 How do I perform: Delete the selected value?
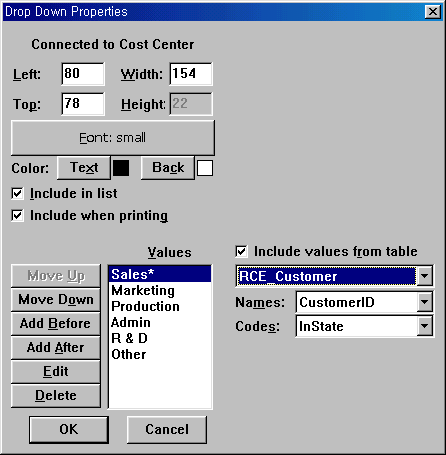(x=56, y=396)
